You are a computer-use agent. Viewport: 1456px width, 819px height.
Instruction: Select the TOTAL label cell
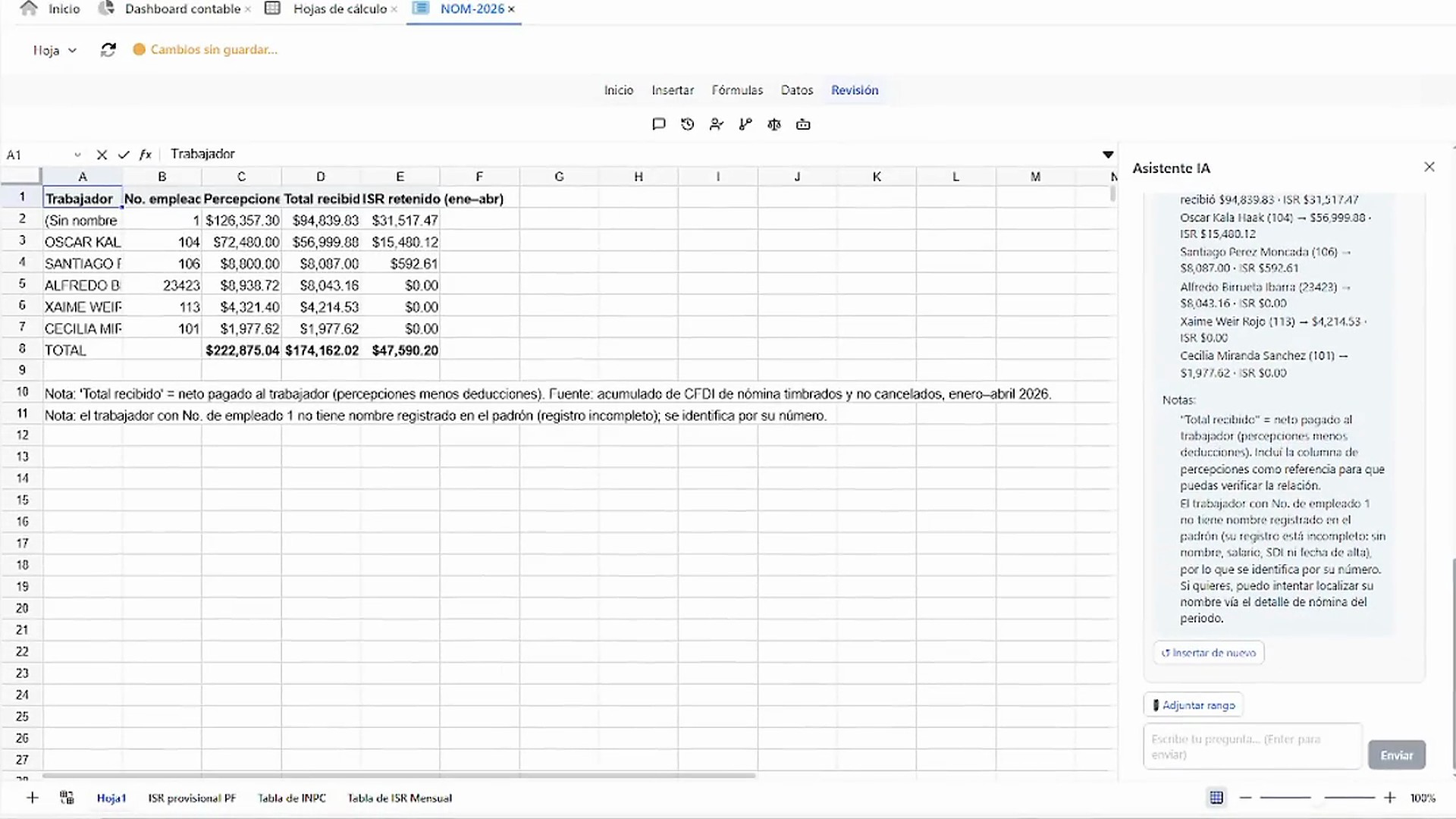(83, 350)
